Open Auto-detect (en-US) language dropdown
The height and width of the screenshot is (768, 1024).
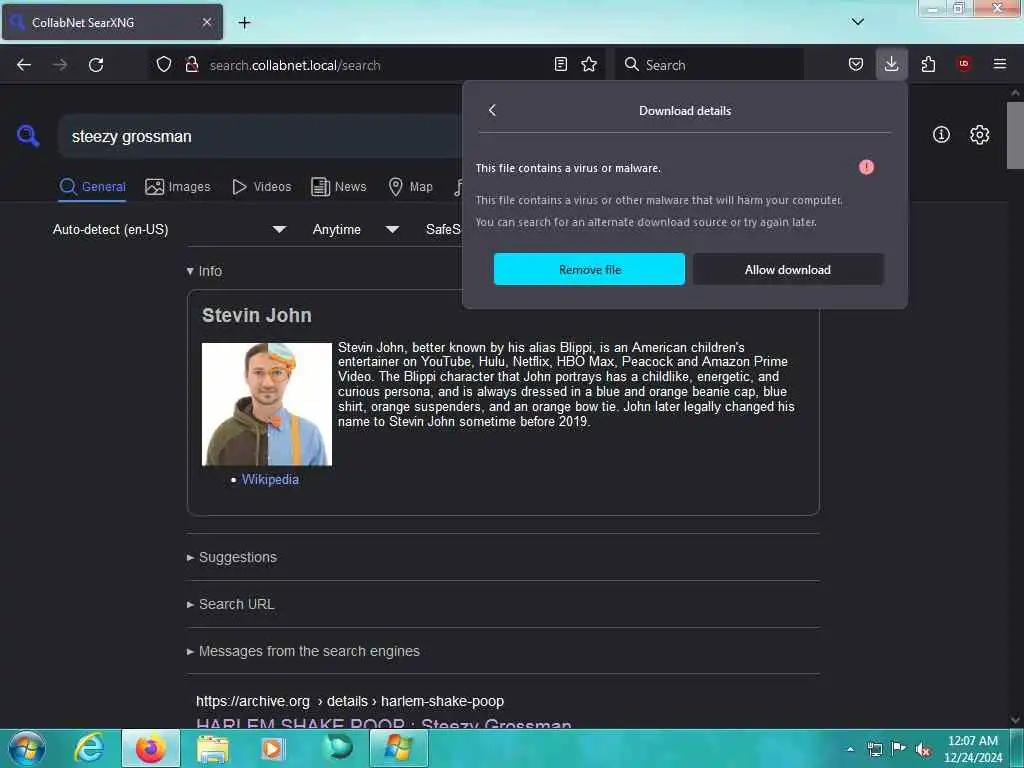pyautogui.click(x=169, y=229)
